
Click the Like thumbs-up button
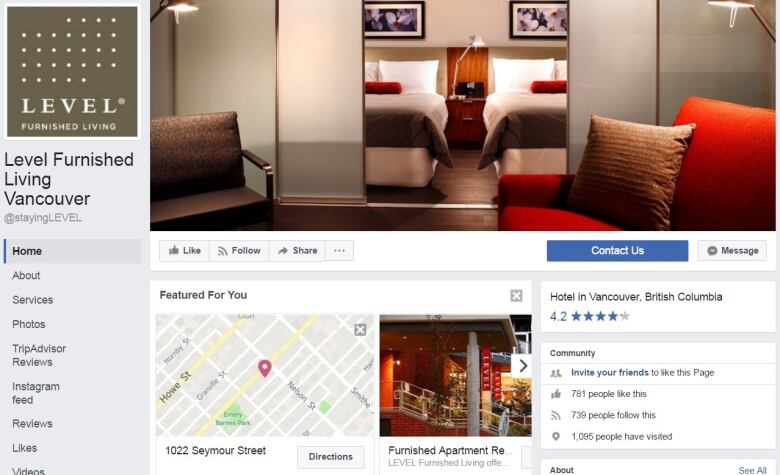184,251
